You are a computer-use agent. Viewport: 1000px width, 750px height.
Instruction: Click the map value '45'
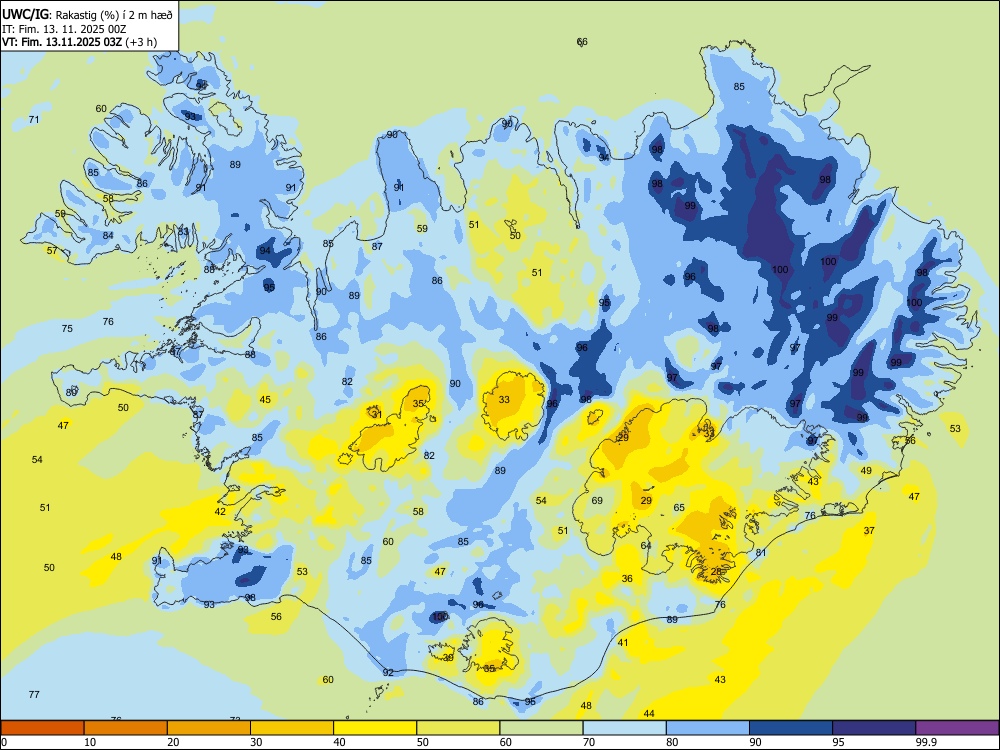coord(265,399)
